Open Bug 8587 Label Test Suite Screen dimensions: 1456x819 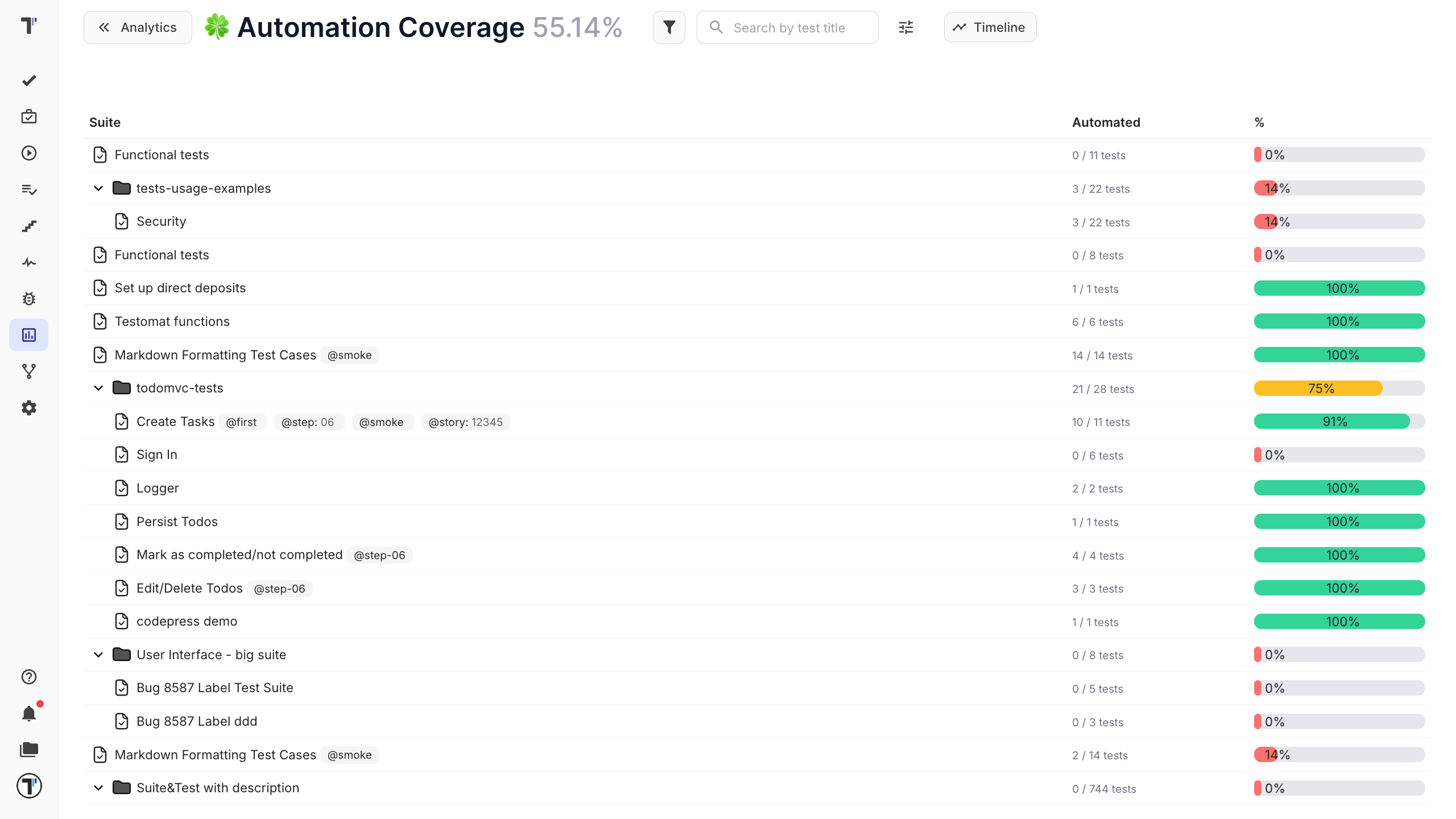(x=215, y=688)
